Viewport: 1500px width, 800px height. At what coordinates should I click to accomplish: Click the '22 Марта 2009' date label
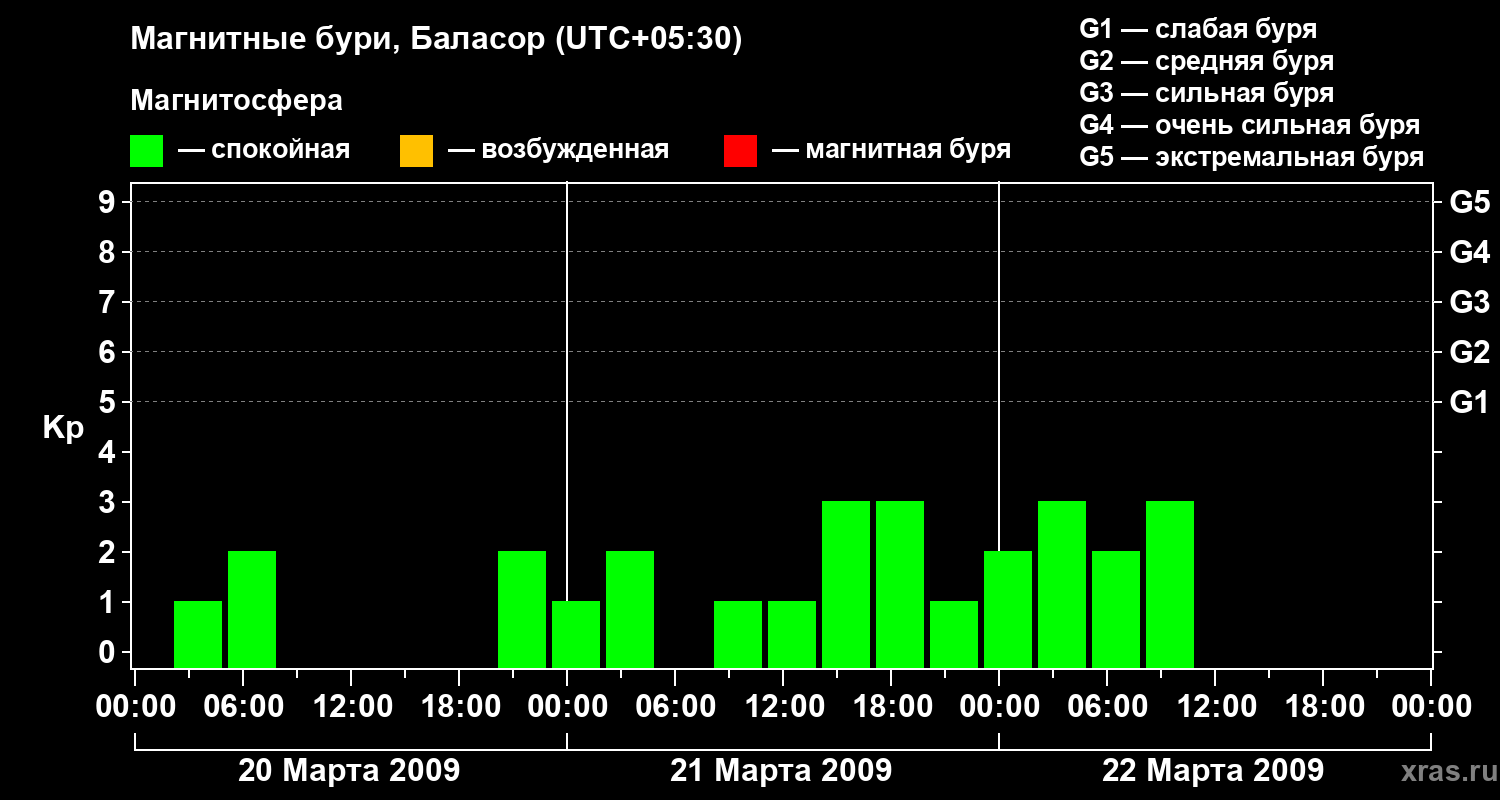point(1213,771)
